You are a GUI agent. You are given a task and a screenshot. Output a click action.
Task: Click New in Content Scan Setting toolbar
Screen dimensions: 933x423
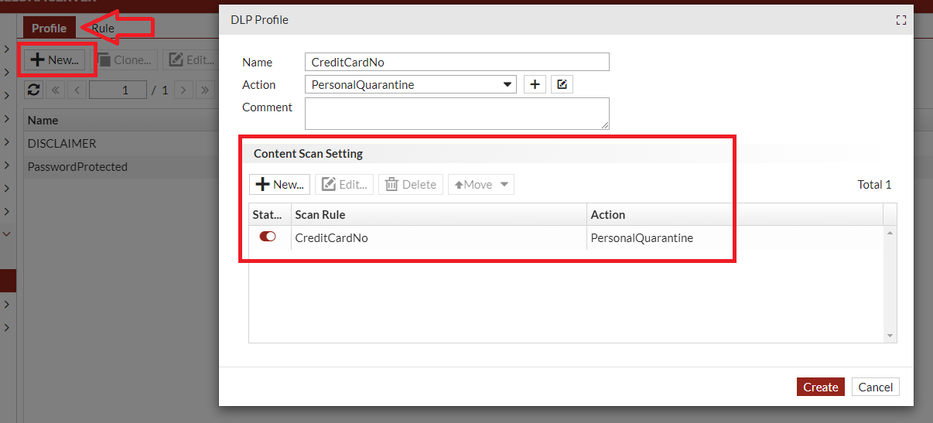pyautogui.click(x=279, y=184)
